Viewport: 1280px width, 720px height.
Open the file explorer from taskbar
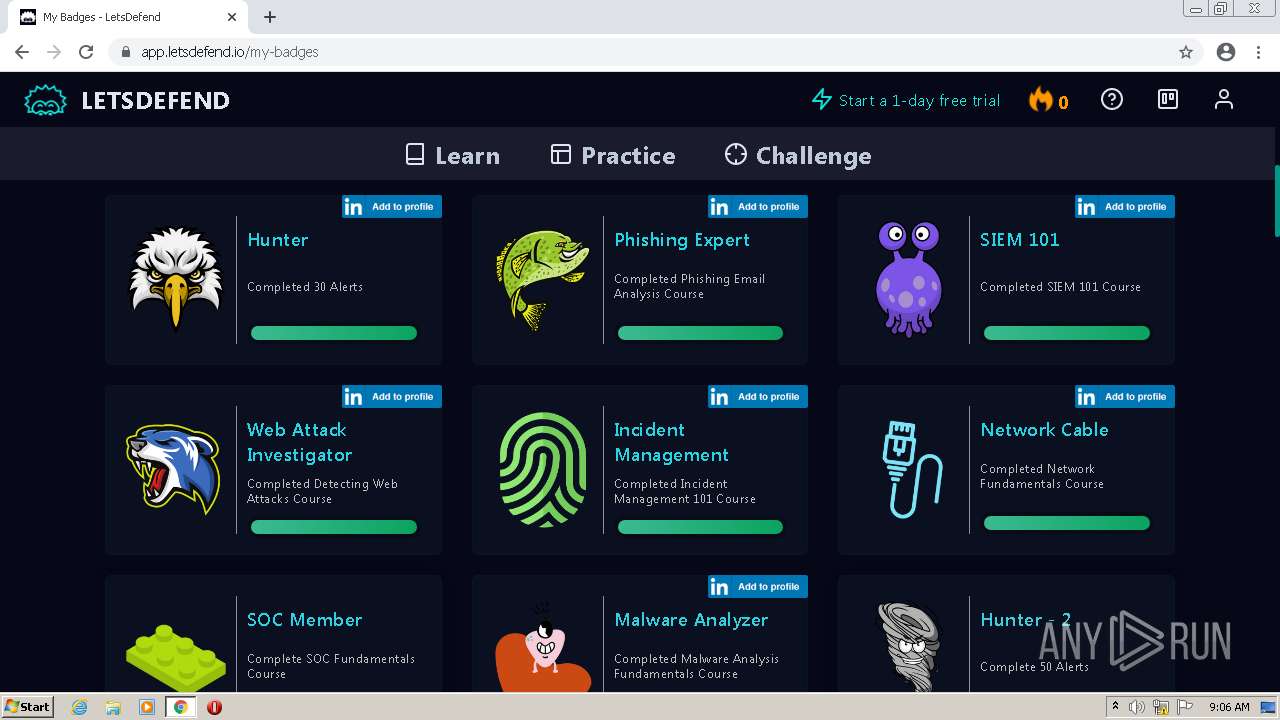[x=113, y=707]
